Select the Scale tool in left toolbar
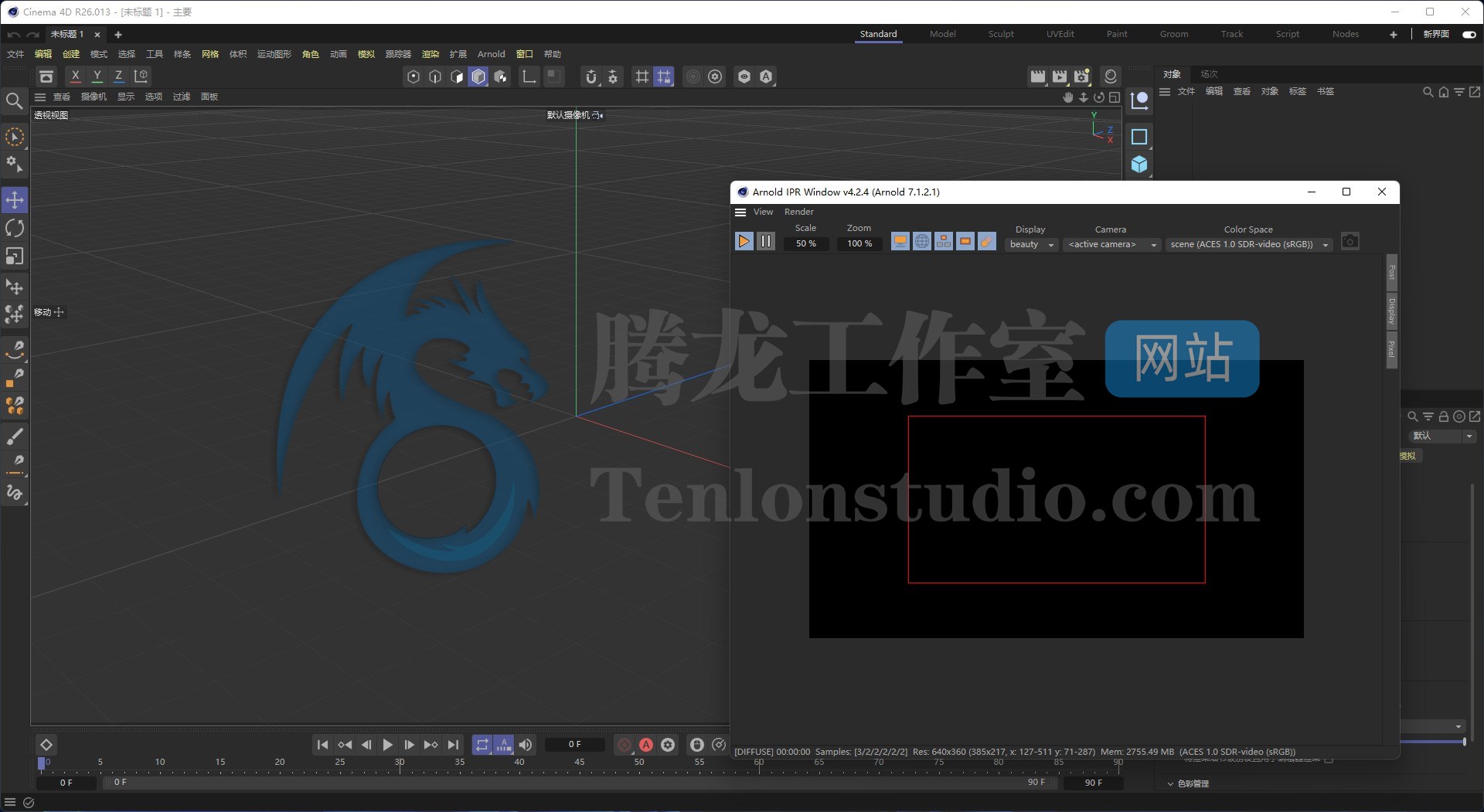The height and width of the screenshot is (812, 1484). click(x=15, y=256)
